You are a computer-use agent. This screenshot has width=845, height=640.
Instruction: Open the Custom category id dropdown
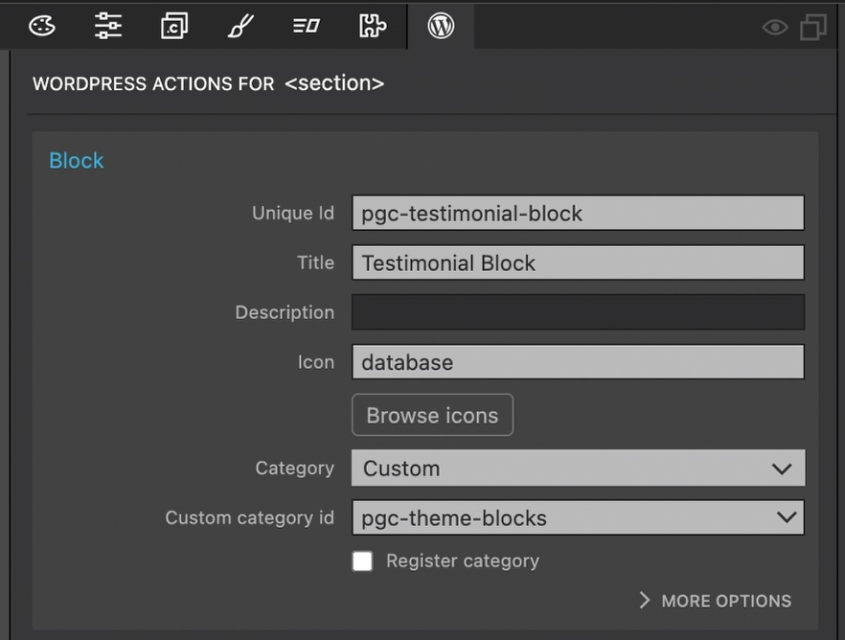coord(578,518)
